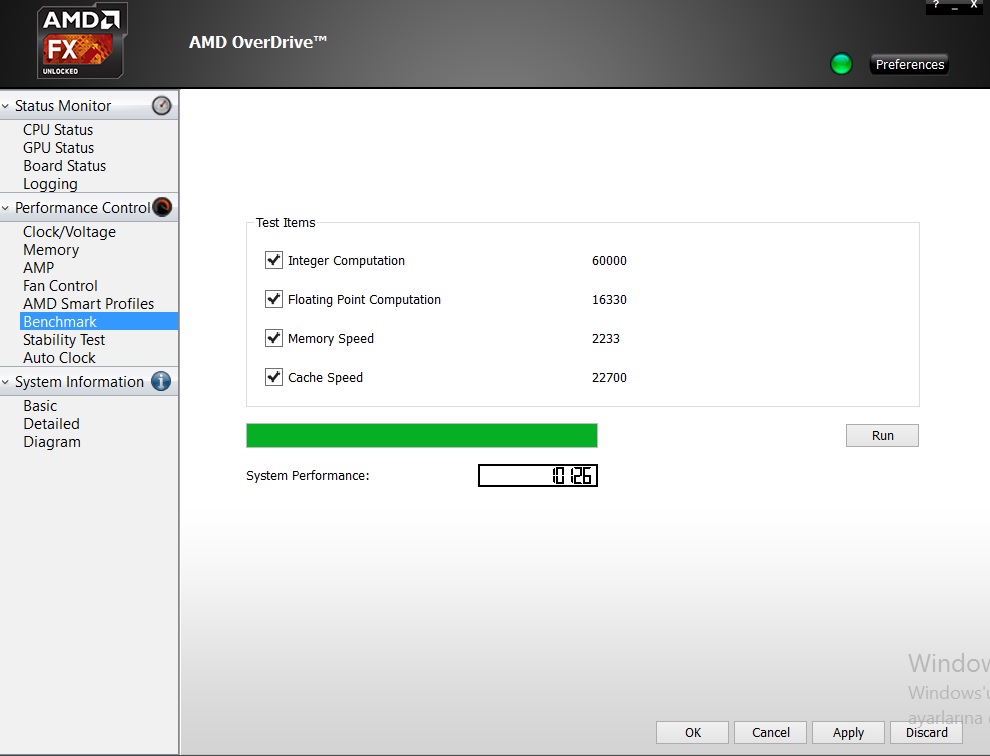Image resolution: width=990 pixels, height=756 pixels.
Task: Click the Floating Point score 16330
Action: click(x=609, y=299)
